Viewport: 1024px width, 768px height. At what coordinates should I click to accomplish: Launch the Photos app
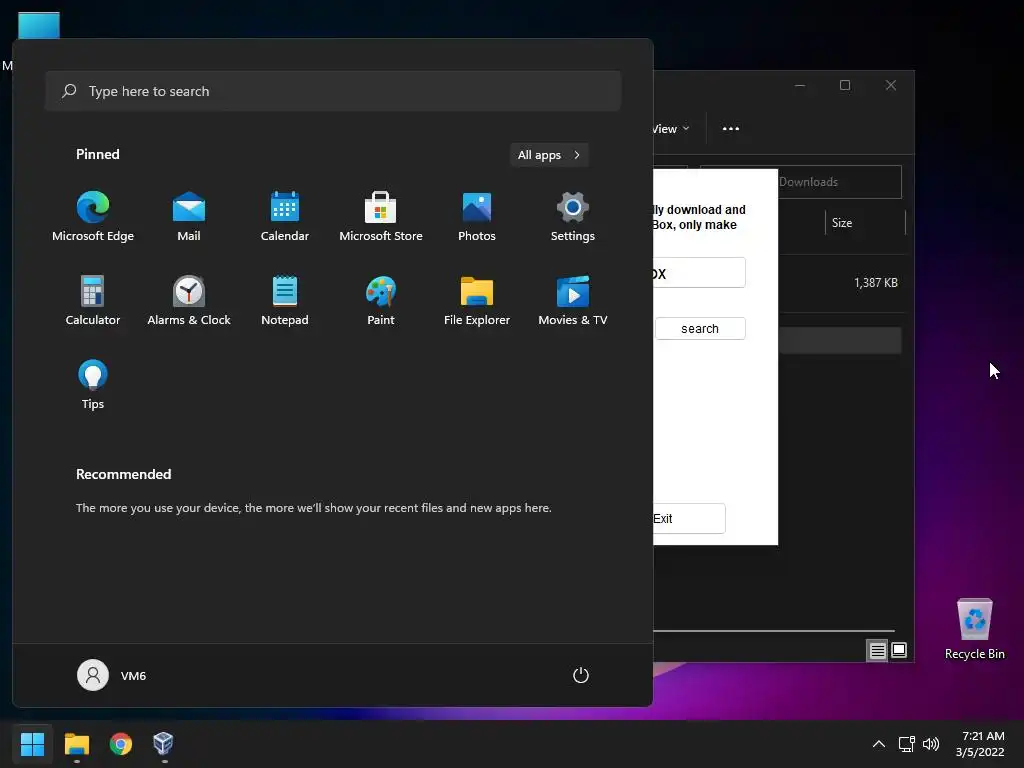(477, 217)
